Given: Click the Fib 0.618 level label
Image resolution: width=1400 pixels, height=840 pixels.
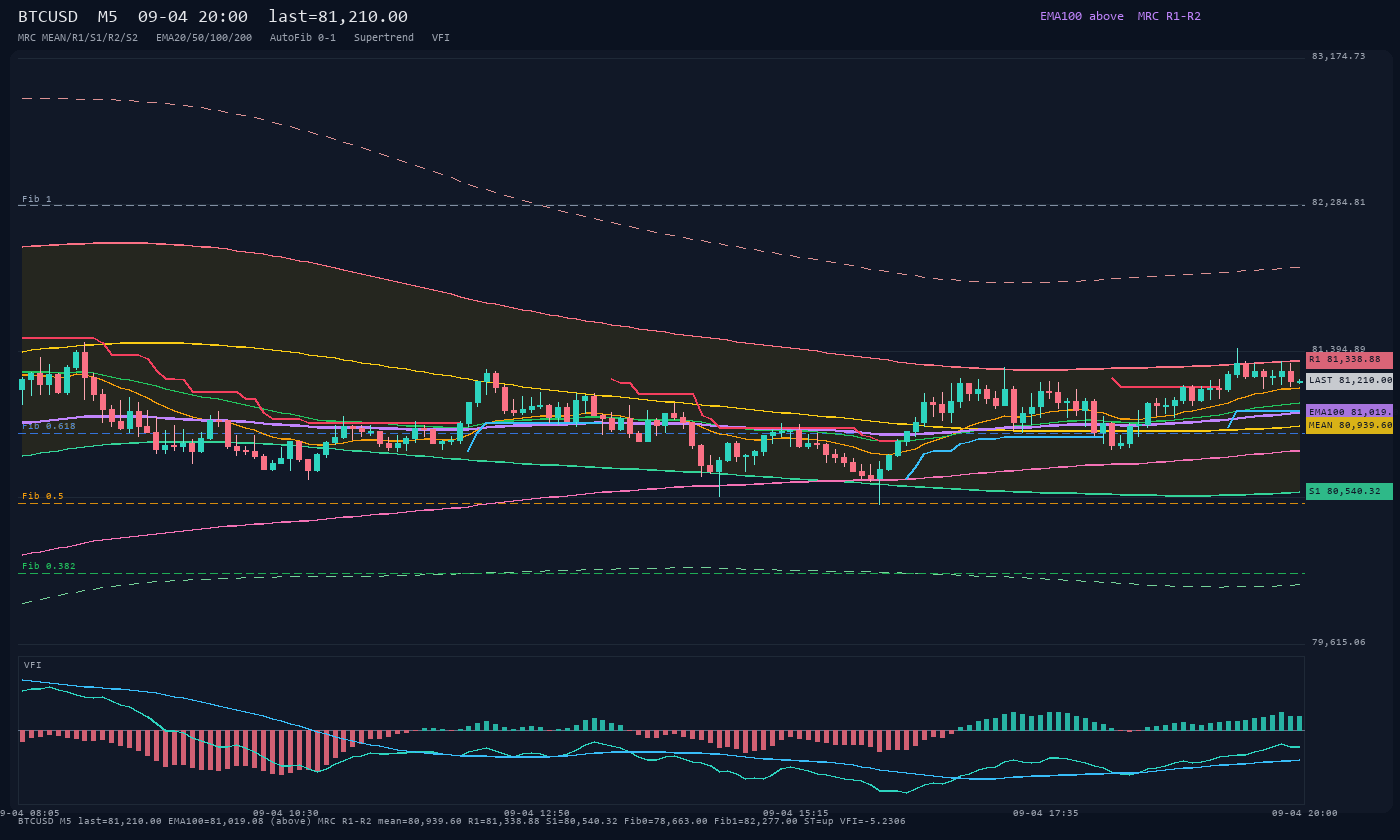Looking at the screenshot, I should click(x=49, y=426).
